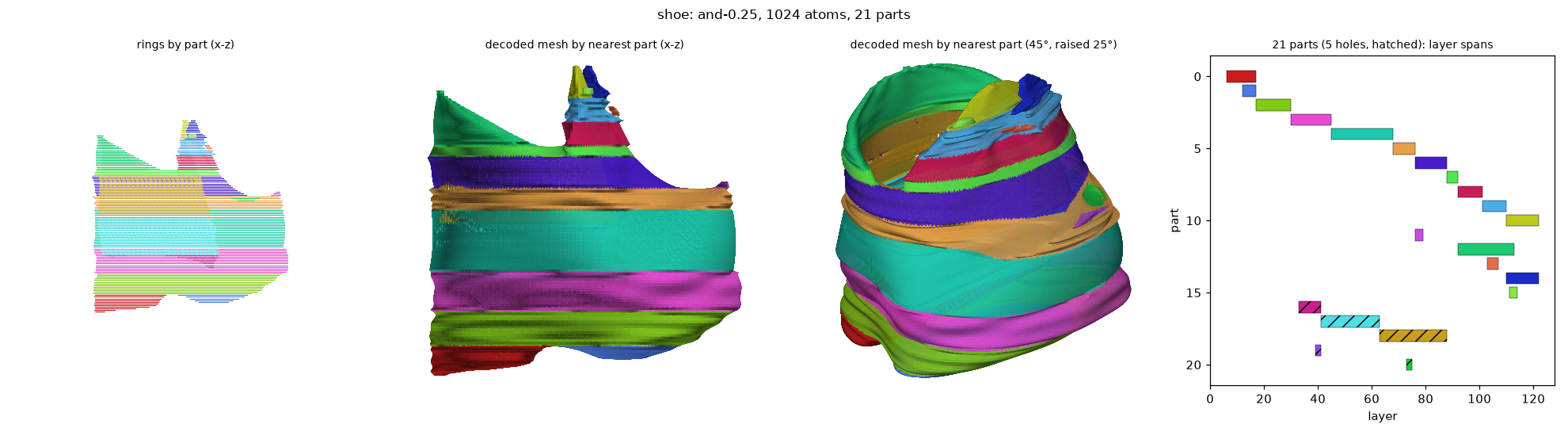Click the 'rings by part (x-z)' subplot title
This screenshot has width=1568, height=436.
click(185, 45)
